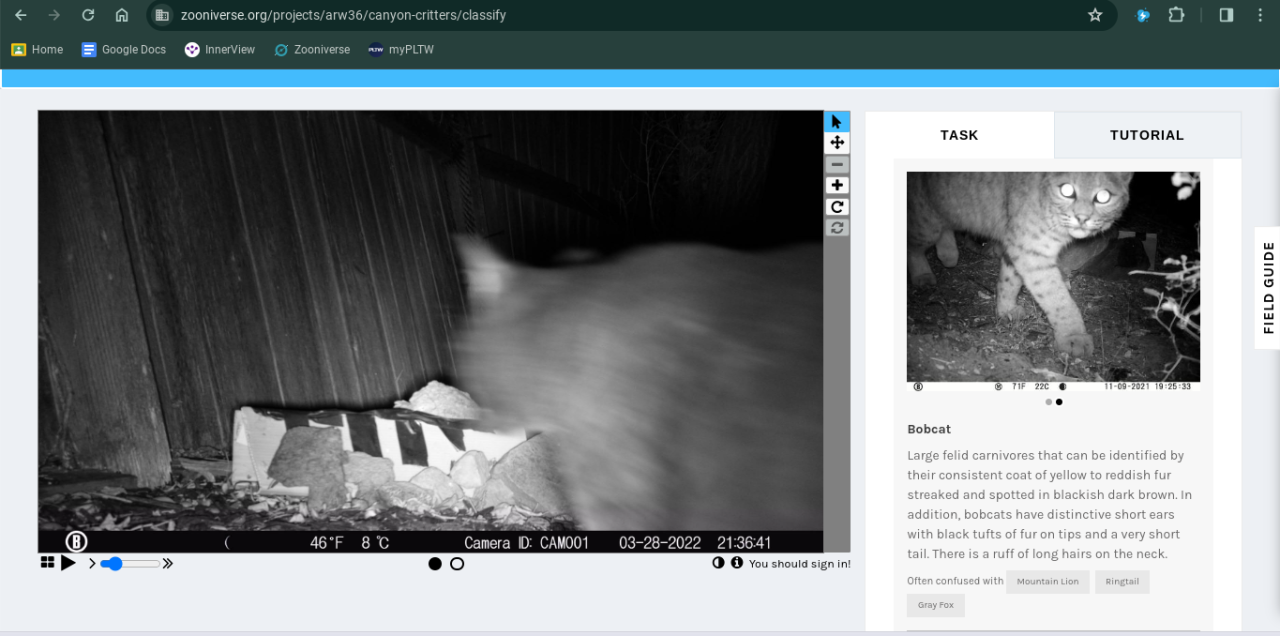1280x636 pixels.
Task: Reset the image view
Action: (x=837, y=227)
